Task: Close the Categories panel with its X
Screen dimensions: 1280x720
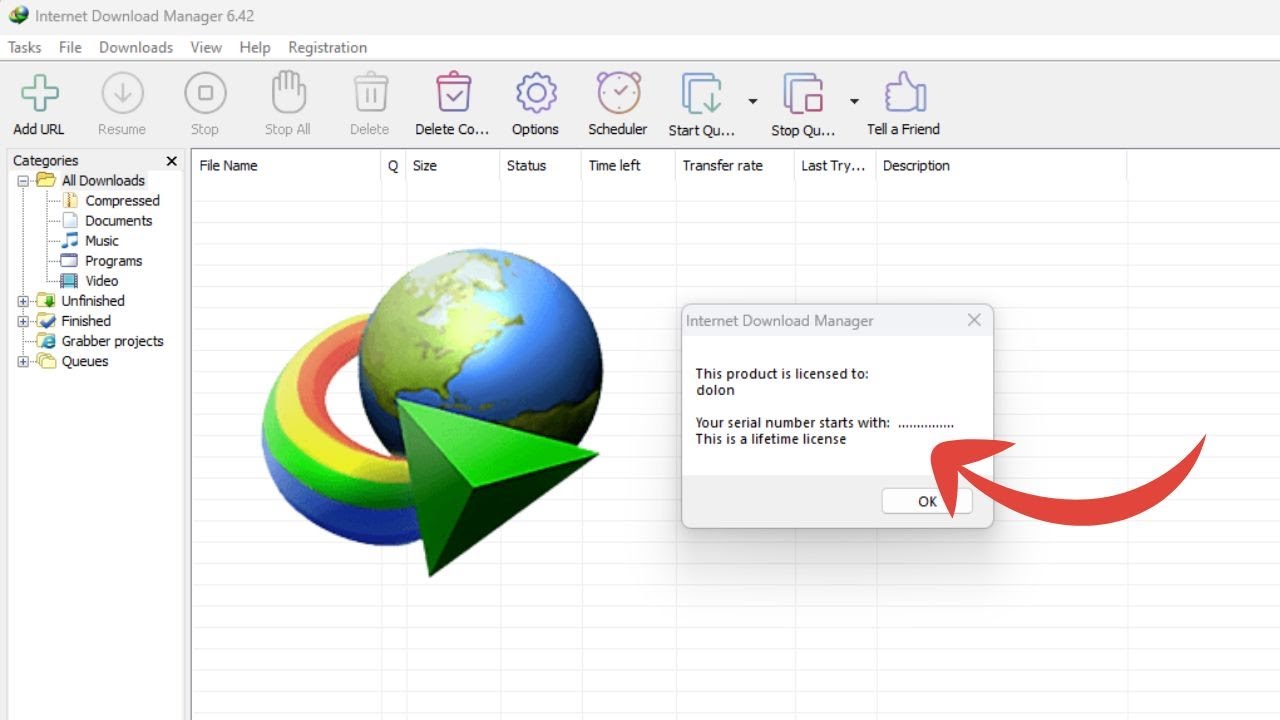Action: click(x=172, y=160)
